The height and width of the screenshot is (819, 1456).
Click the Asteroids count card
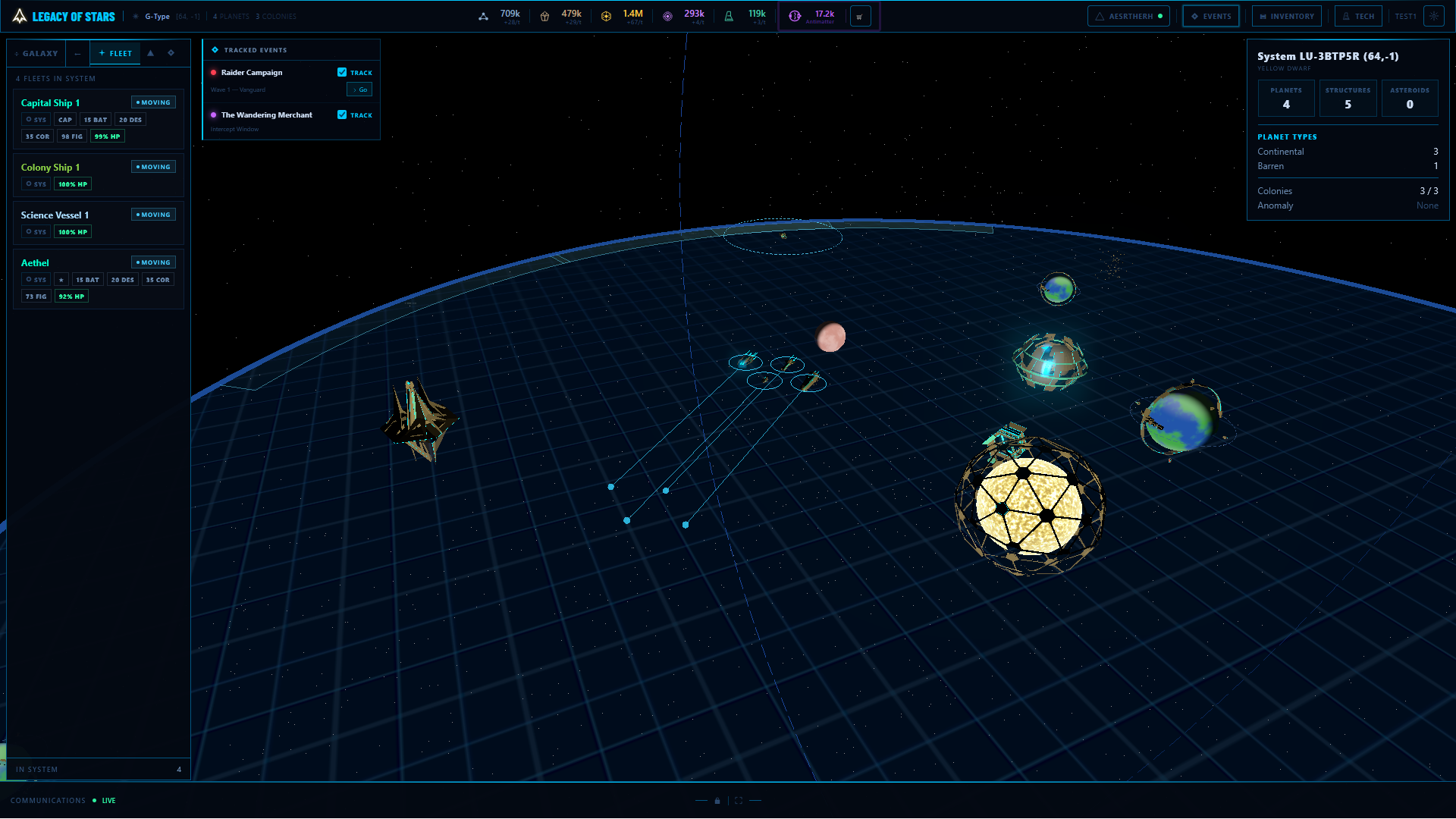[x=1410, y=98]
